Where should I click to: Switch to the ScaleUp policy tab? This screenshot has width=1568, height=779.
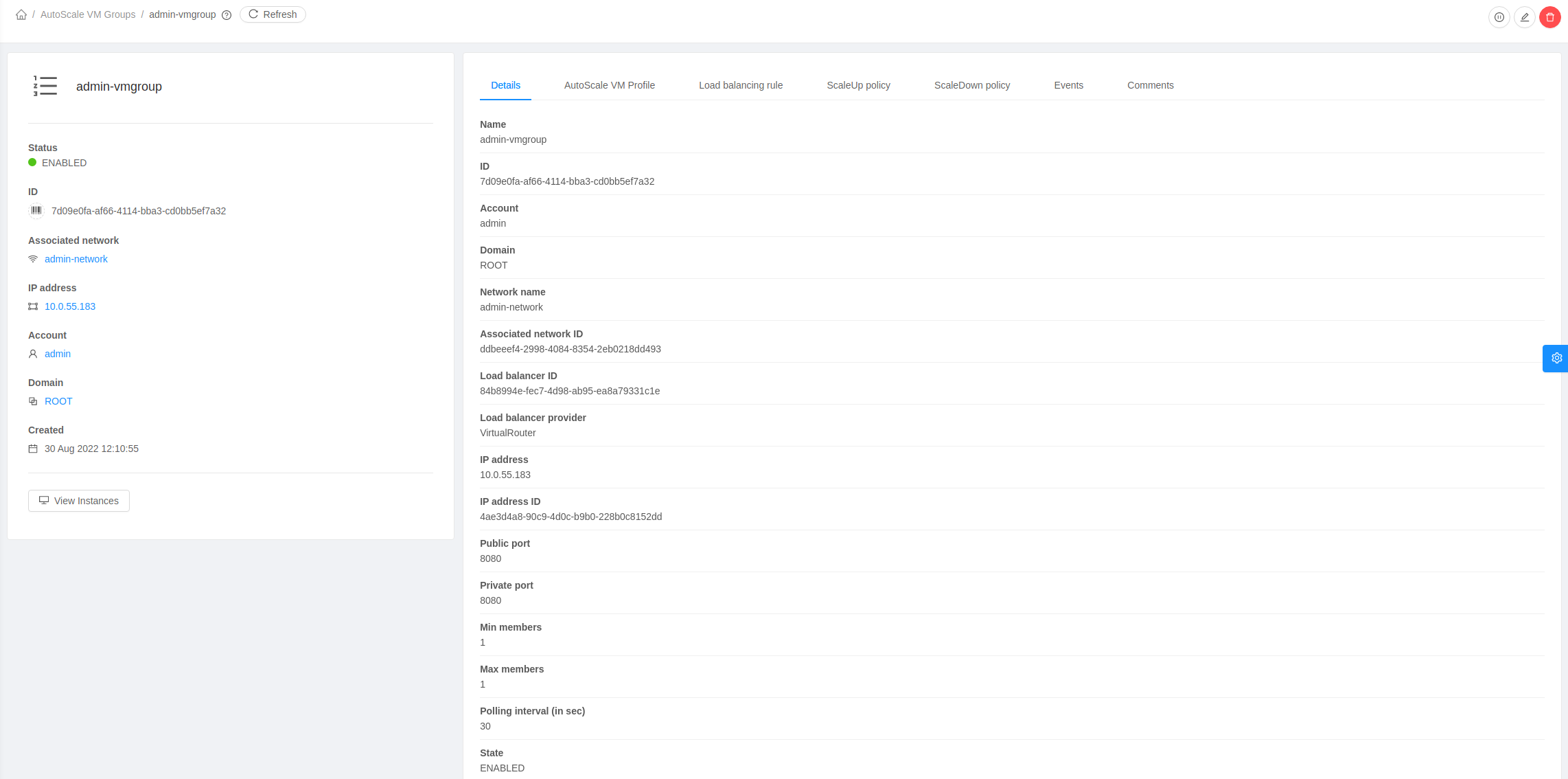click(857, 85)
